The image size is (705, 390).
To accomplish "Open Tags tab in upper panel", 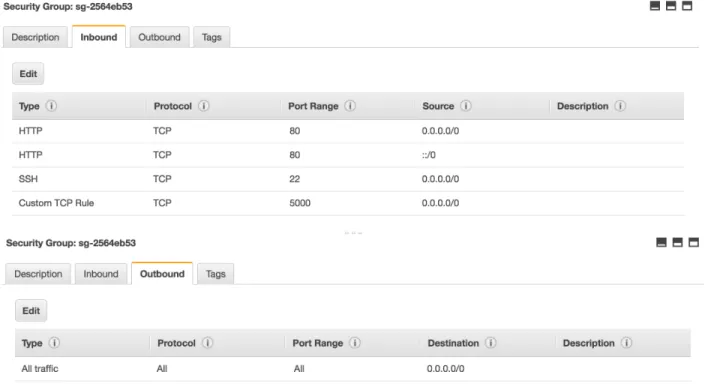I will coord(211,37).
